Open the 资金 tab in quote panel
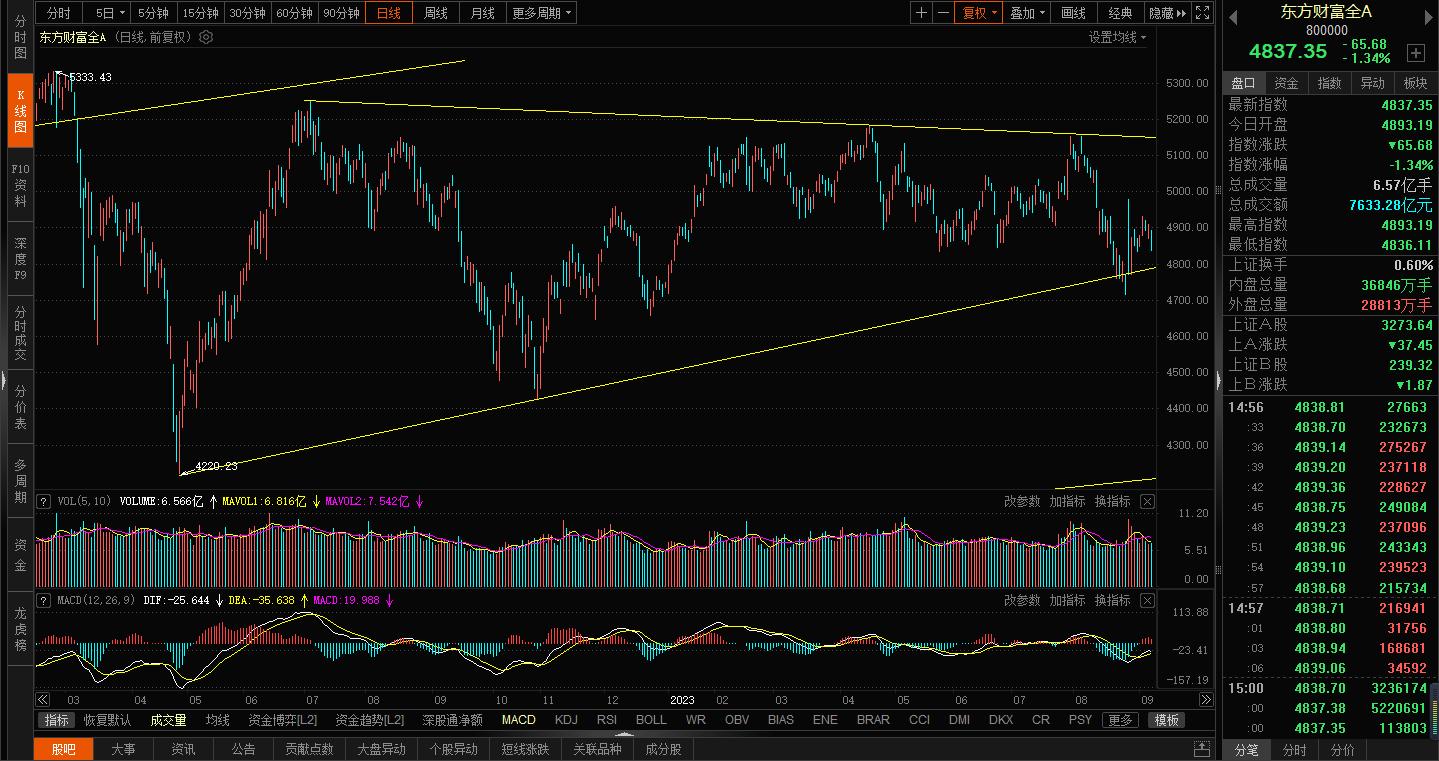The image size is (1439, 761). pyautogui.click(x=1287, y=83)
